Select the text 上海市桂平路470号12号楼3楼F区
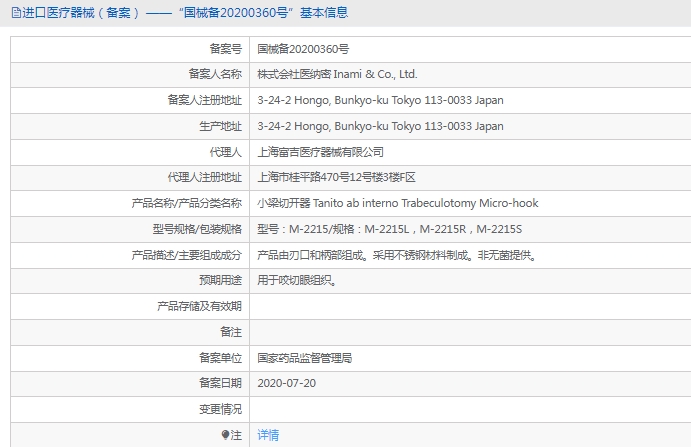This screenshot has width=691, height=447. click(336, 177)
